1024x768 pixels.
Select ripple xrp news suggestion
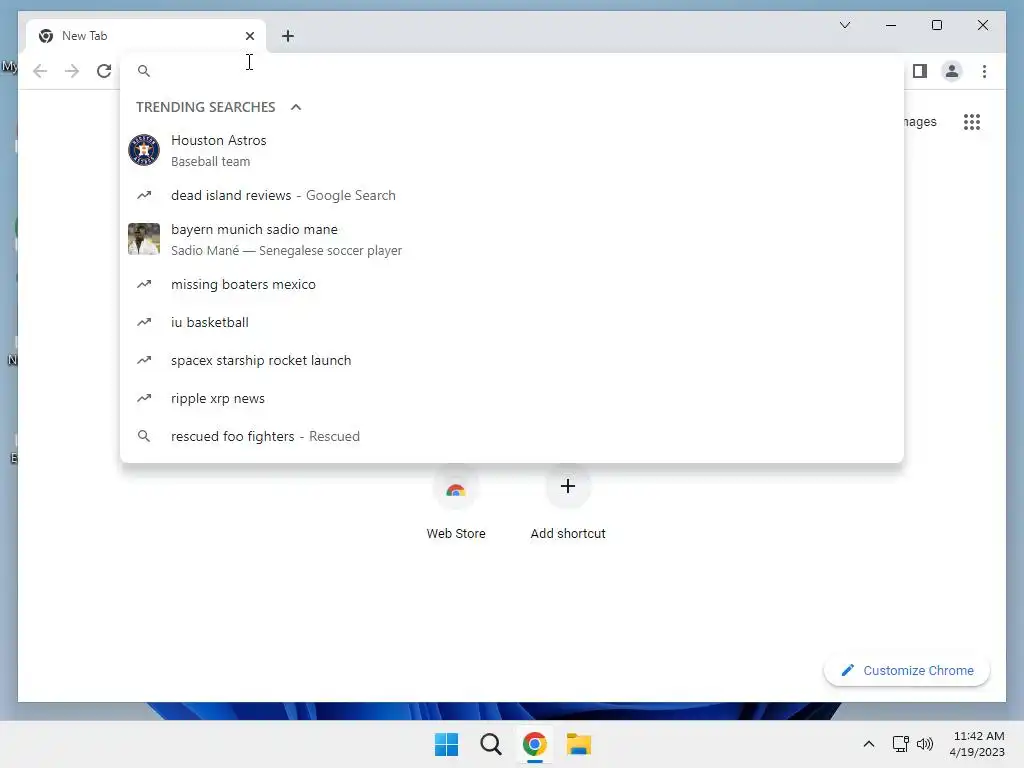point(512,398)
